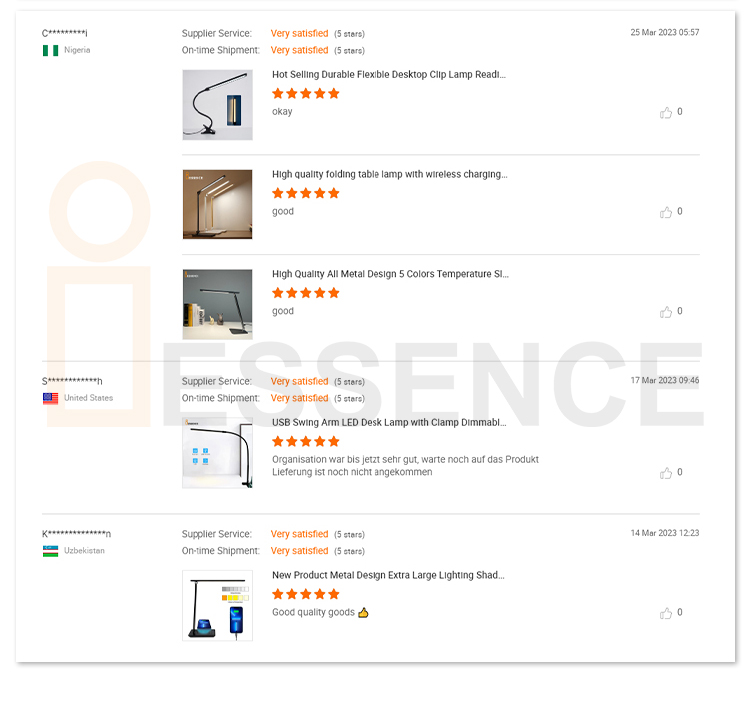The image size is (750, 711).
Task: Open the All Metal Design lamp thumbnail
Action: click(217, 304)
